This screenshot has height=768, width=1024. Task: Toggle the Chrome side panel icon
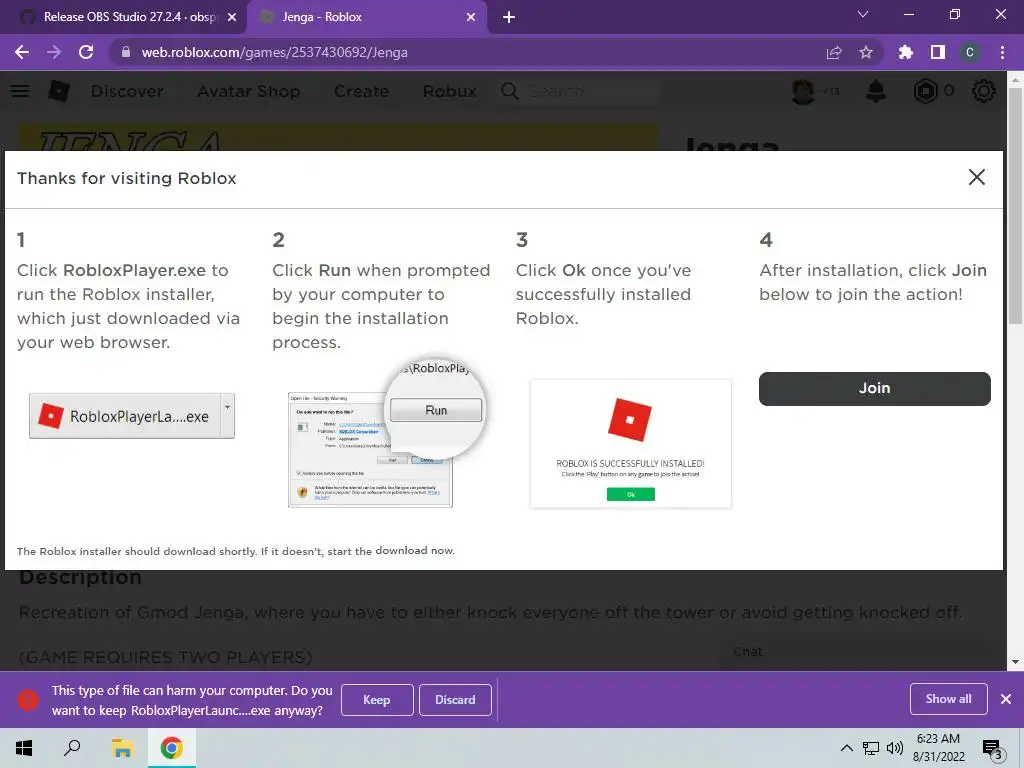coord(938,52)
